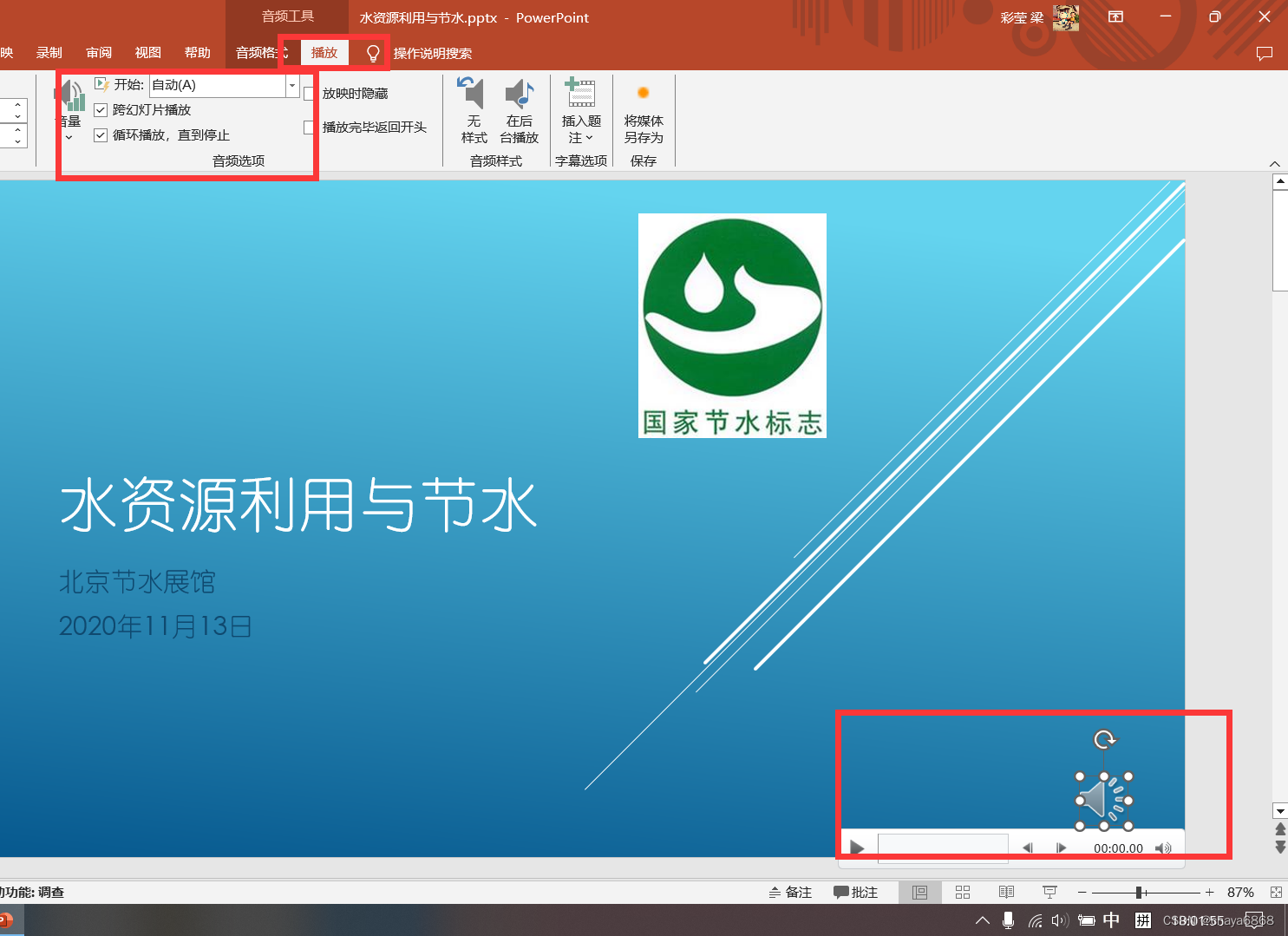The height and width of the screenshot is (936, 1288).
Task: Select the 播放 ribbon tab
Action: pos(324,53)
